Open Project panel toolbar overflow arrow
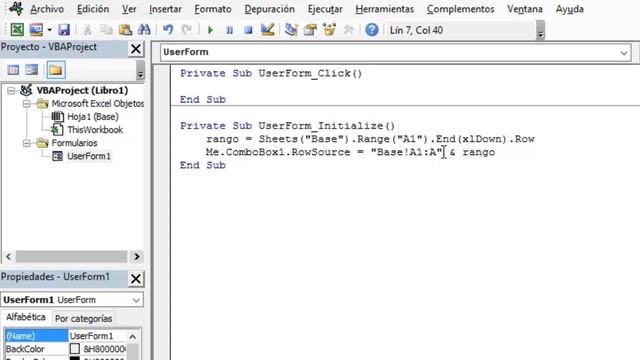Viewport: 640px width, 360px height. (x=140, y=70)
